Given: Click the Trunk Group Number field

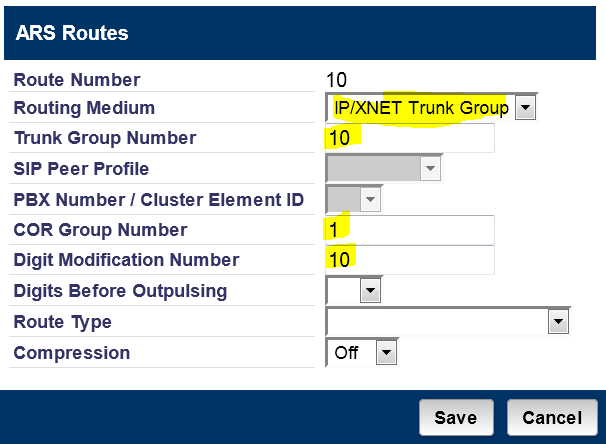Looking at the screenshot, I should (x=410, y=138).
